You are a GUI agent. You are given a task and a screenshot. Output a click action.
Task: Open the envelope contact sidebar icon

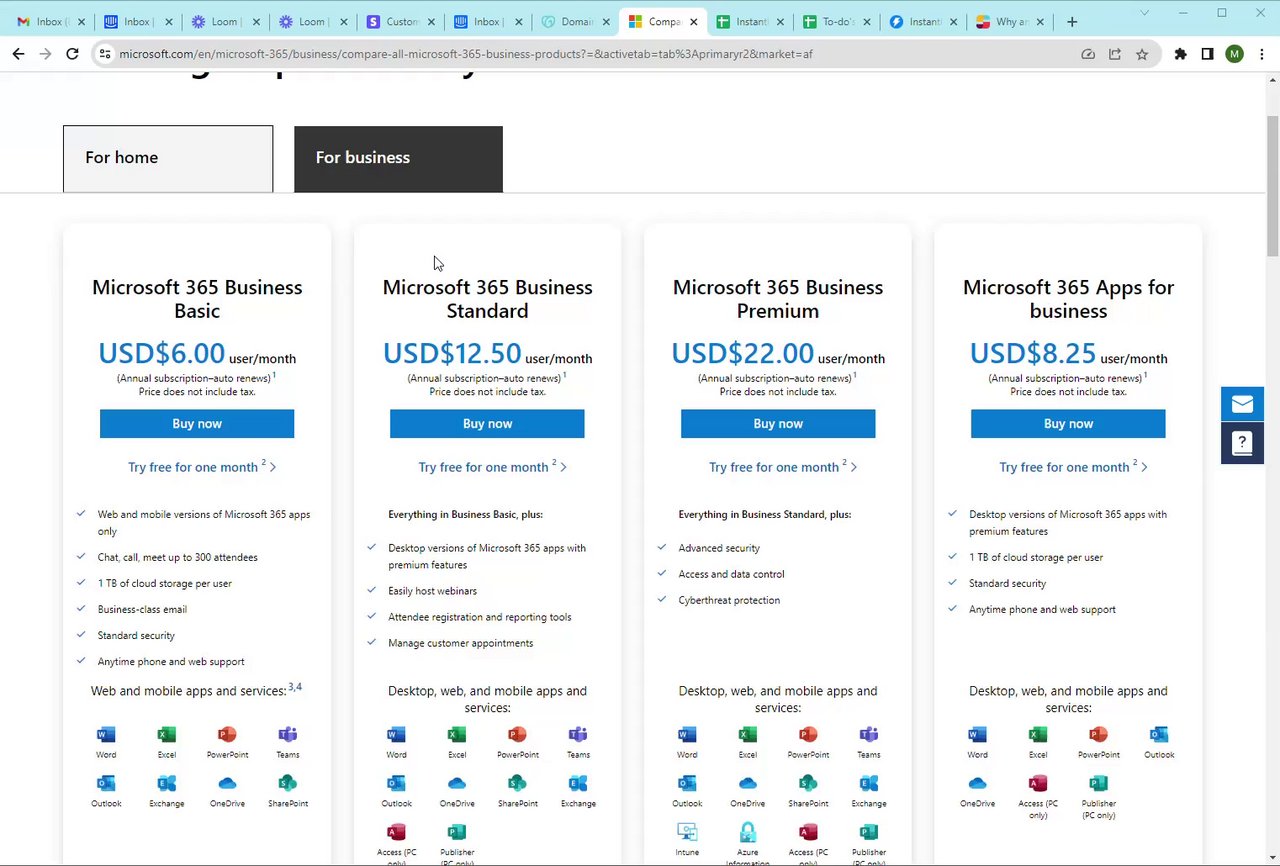point(1242,404)
